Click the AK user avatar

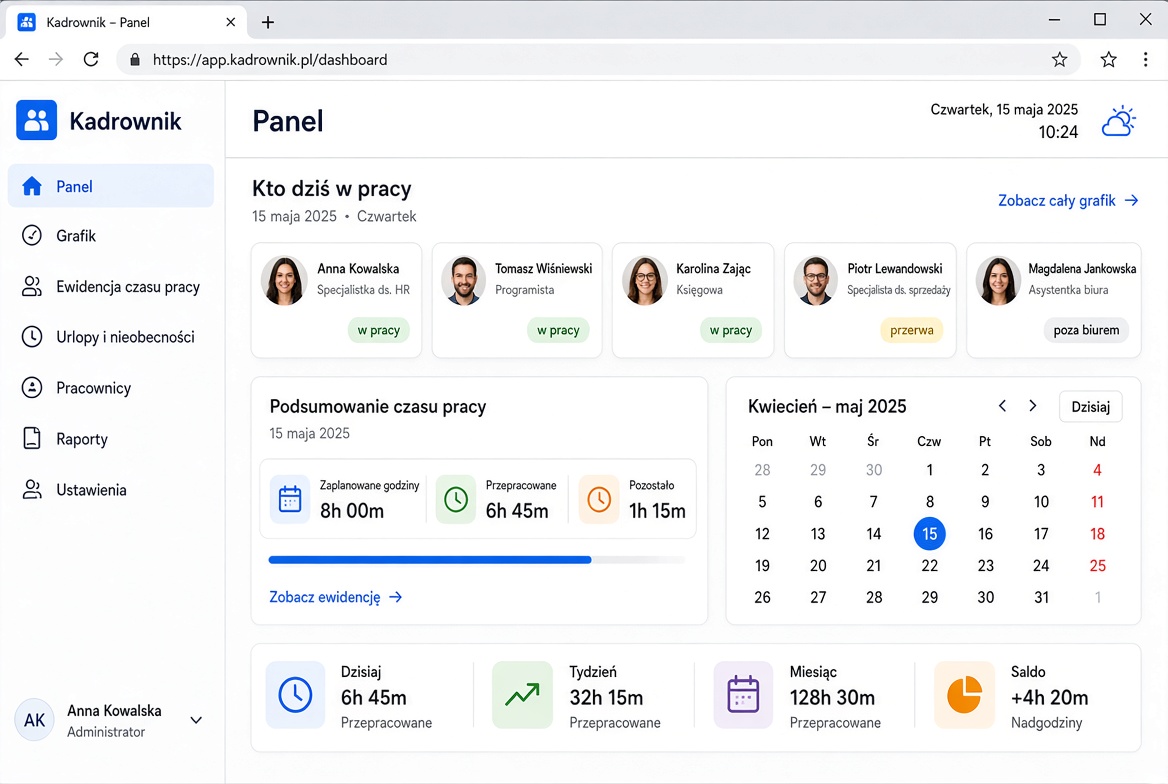click(x=35, y=720)
